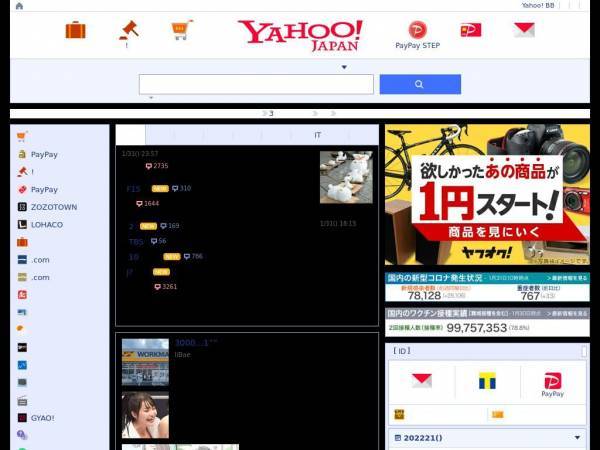This screenshot has height=450, width=600.
Task: Open the red square sidebar icon below .com
Action: tap(22, 295)
